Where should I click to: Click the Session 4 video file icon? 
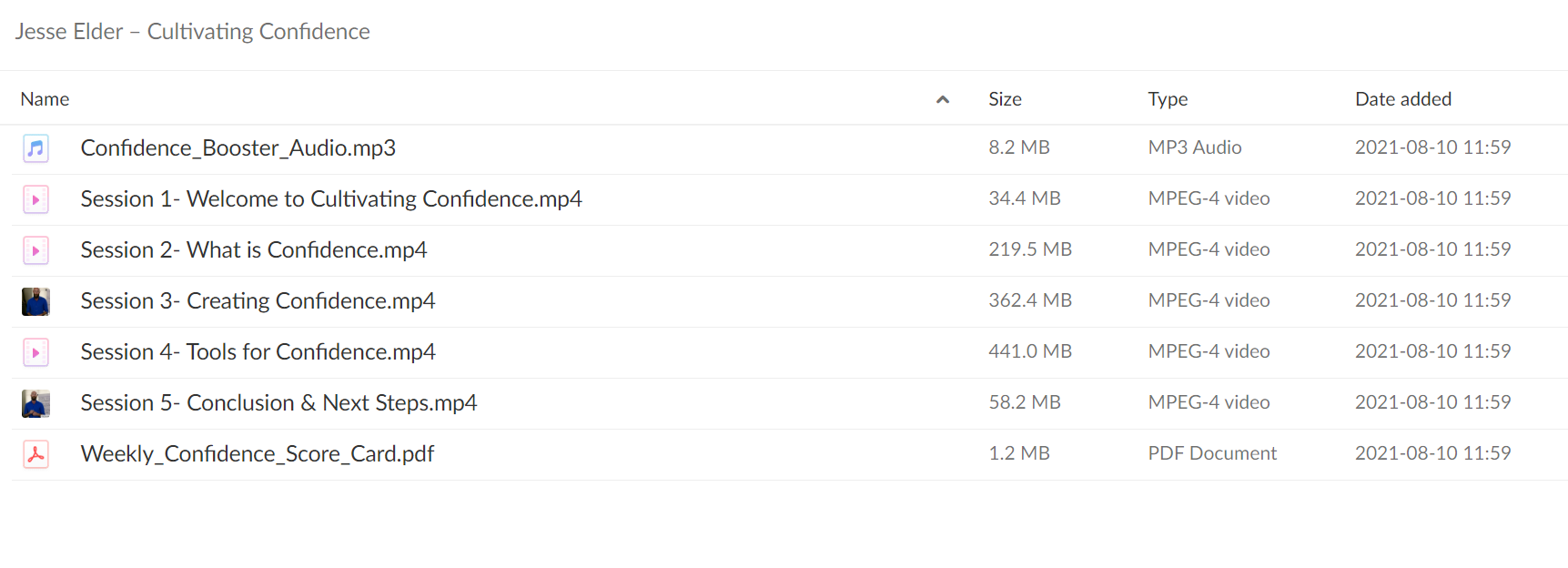pos(35,352)
